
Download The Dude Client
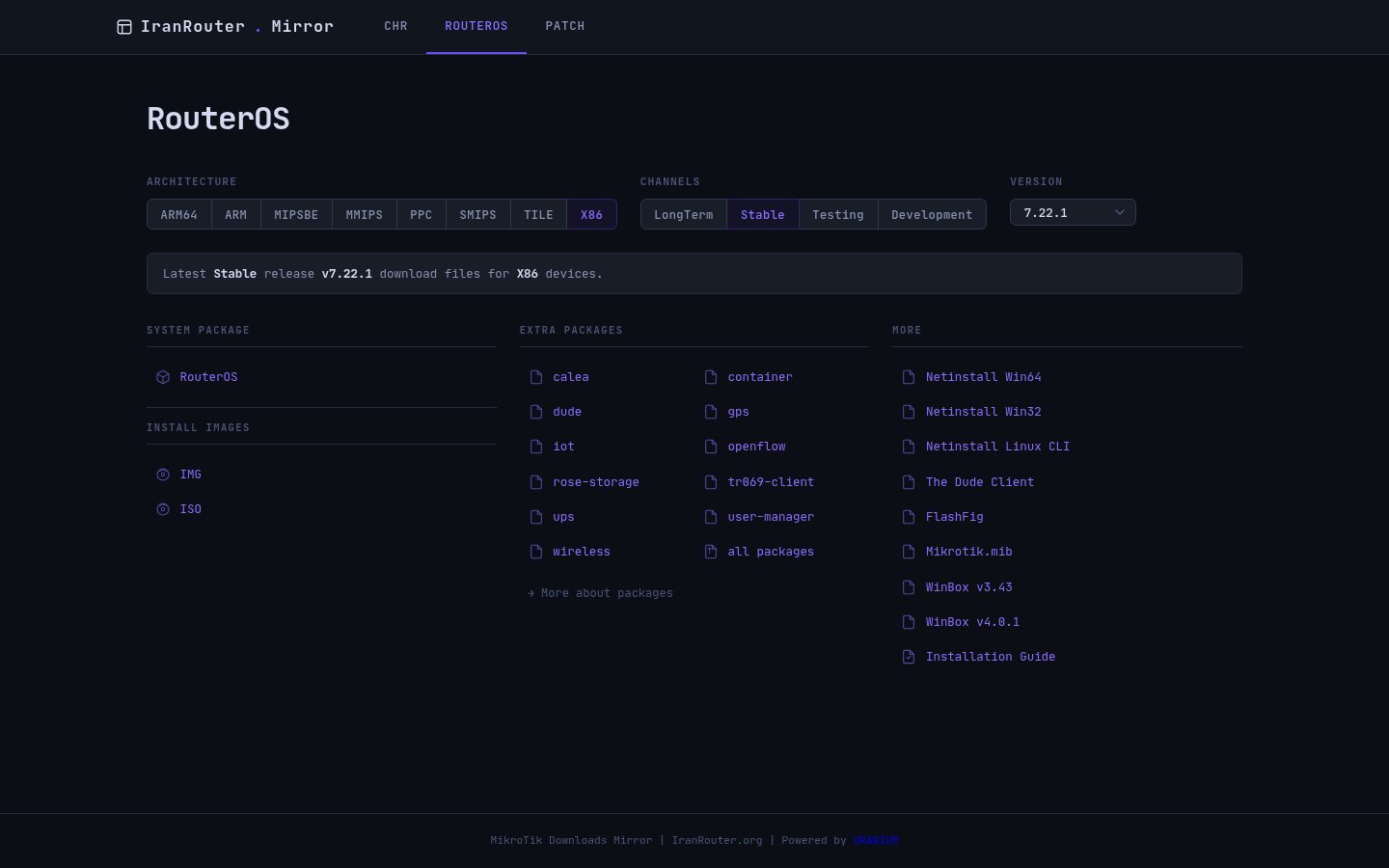[980, 482]
